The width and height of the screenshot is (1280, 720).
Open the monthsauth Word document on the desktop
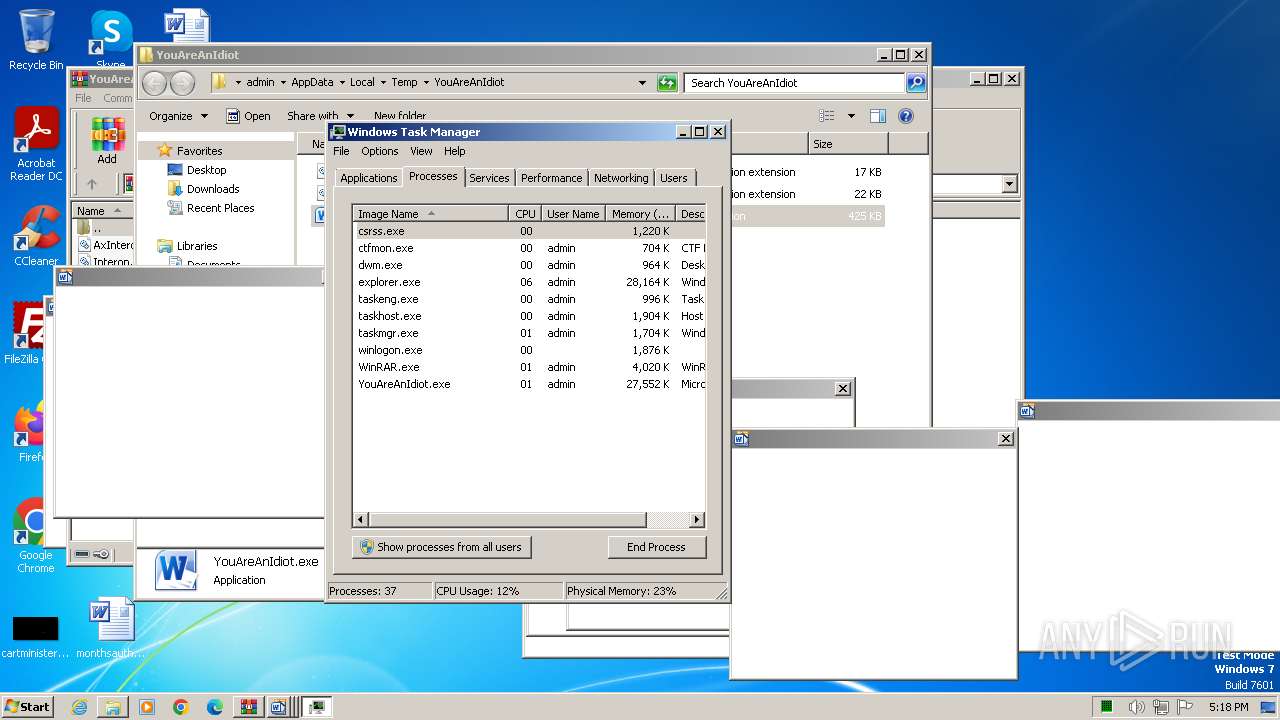click(x=110, y=628)
